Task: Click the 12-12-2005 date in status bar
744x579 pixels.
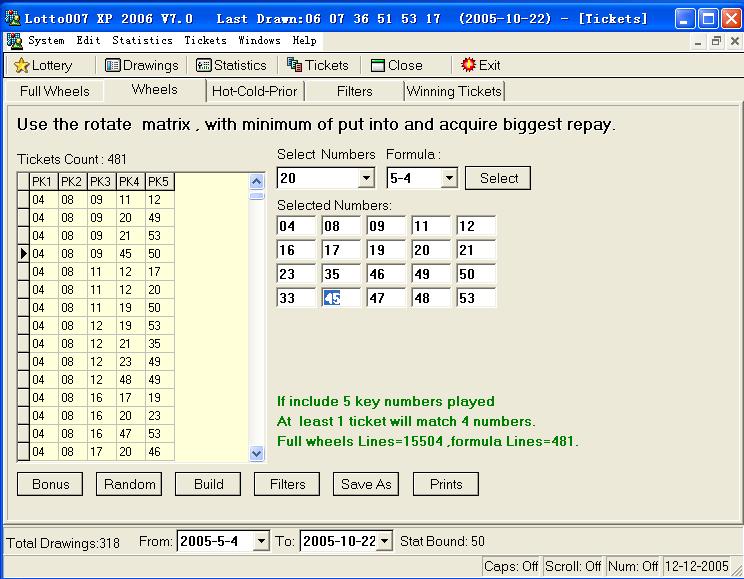Action: pyautogui.click(x=696, y=566)
